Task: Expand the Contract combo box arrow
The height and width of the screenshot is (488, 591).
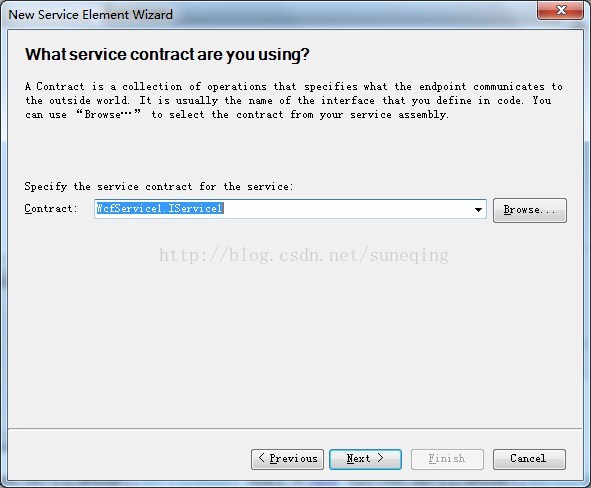Action: tap(478, 210)
